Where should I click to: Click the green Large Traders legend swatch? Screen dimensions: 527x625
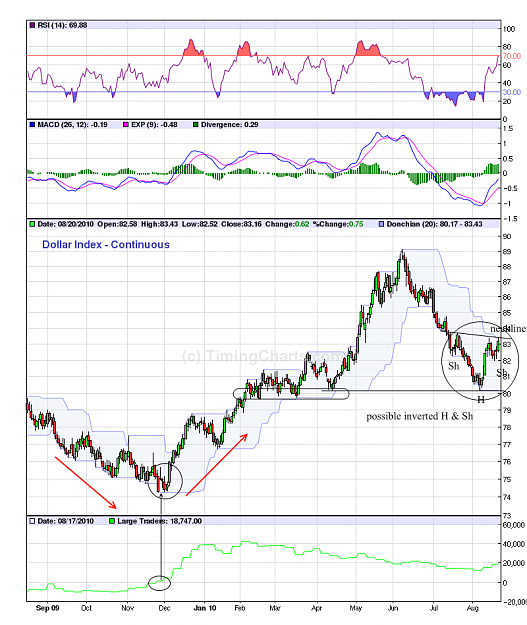pos(112,521)
